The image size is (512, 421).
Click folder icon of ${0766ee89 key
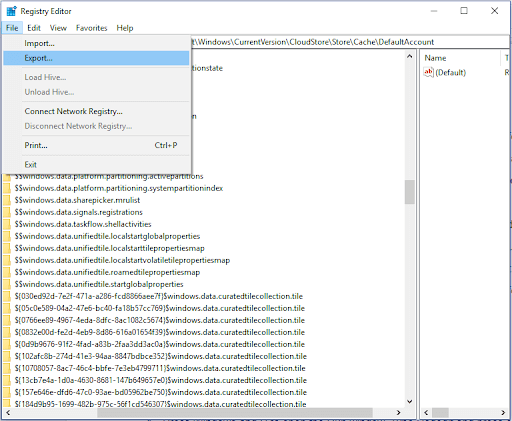7,320
